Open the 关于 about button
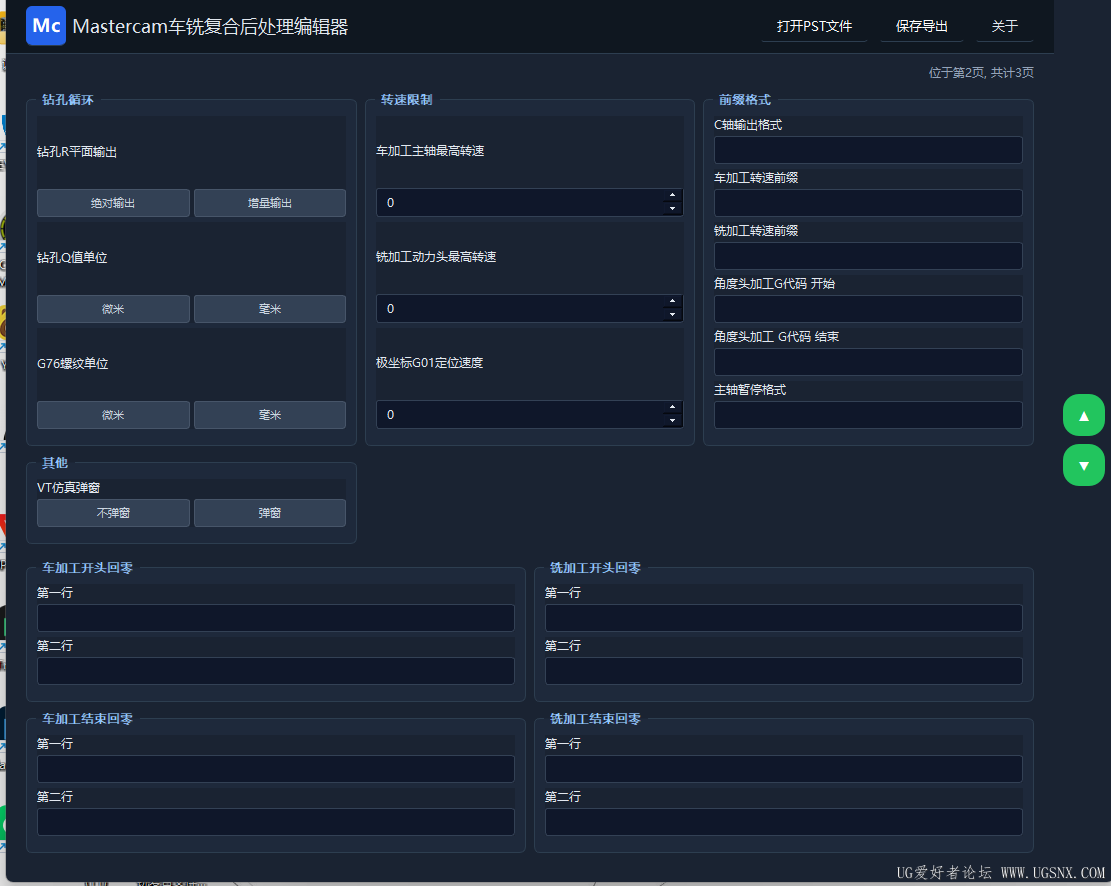 [1005, 26]
